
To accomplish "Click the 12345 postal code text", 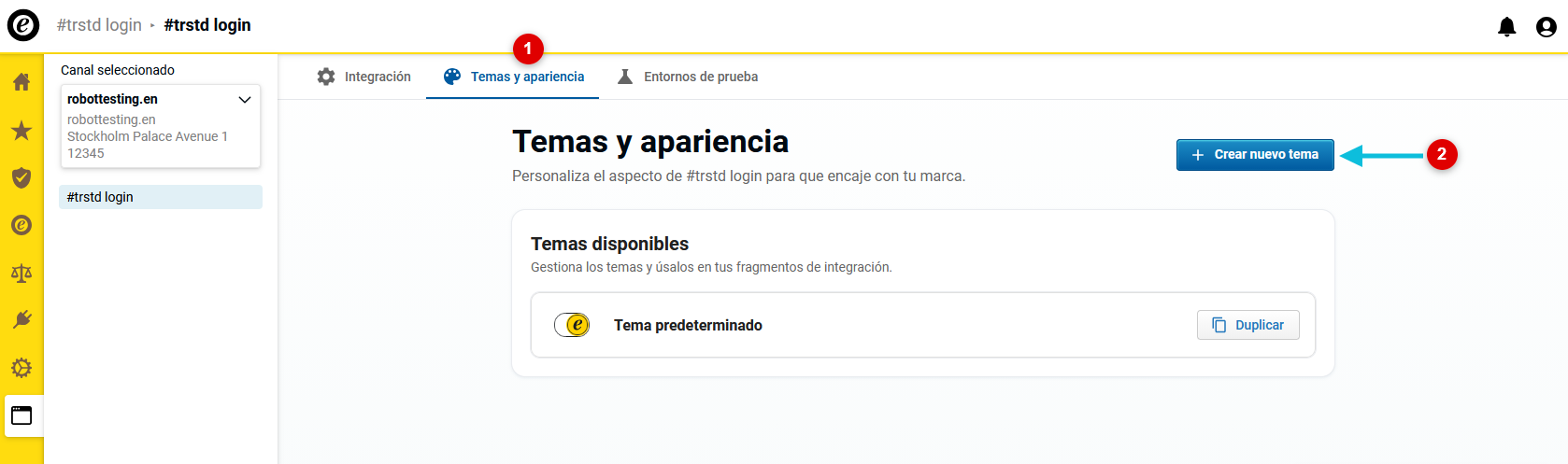I will coord(86,153).
